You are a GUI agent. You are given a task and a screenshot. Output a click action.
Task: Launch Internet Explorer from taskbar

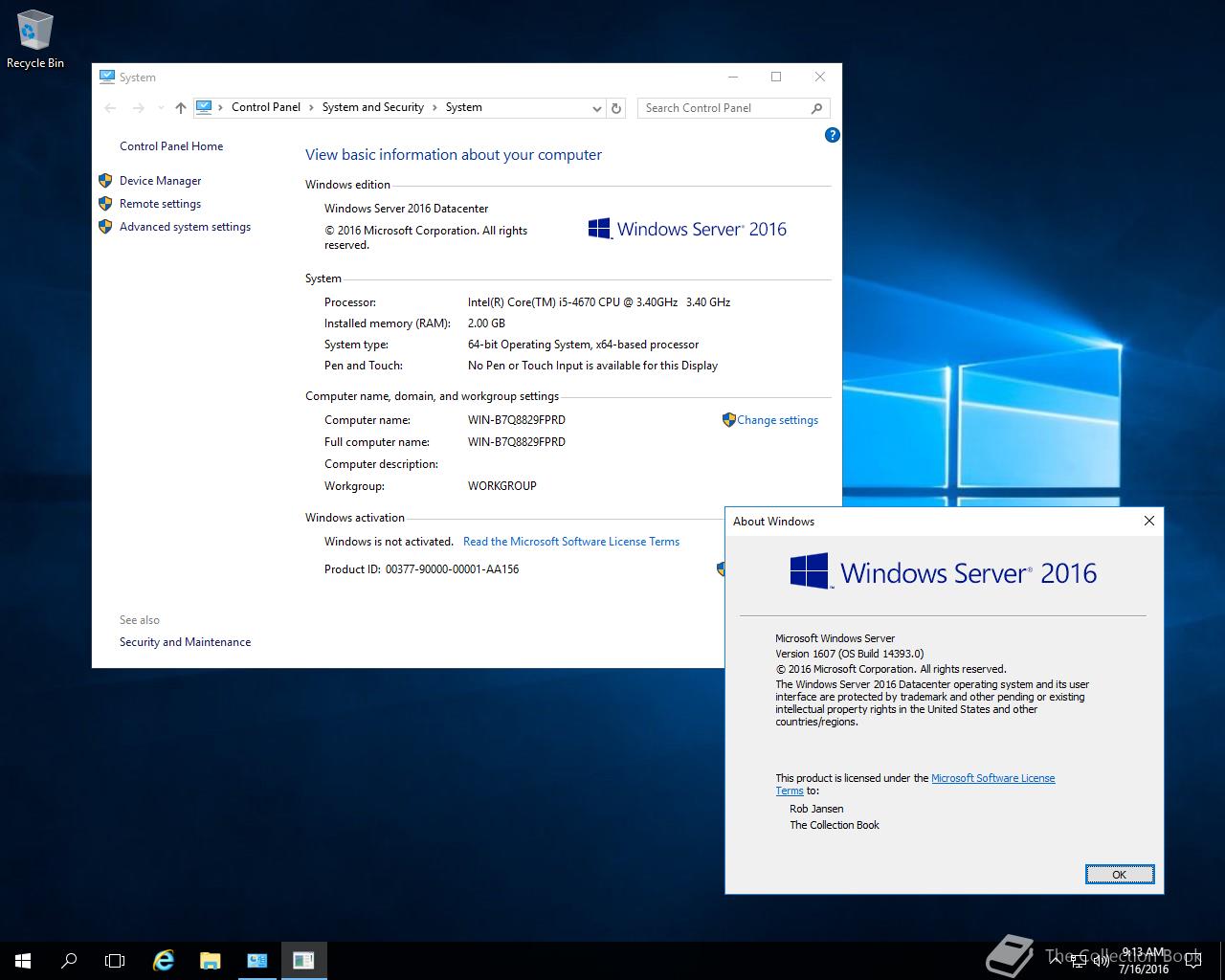[x=164, y=960]
